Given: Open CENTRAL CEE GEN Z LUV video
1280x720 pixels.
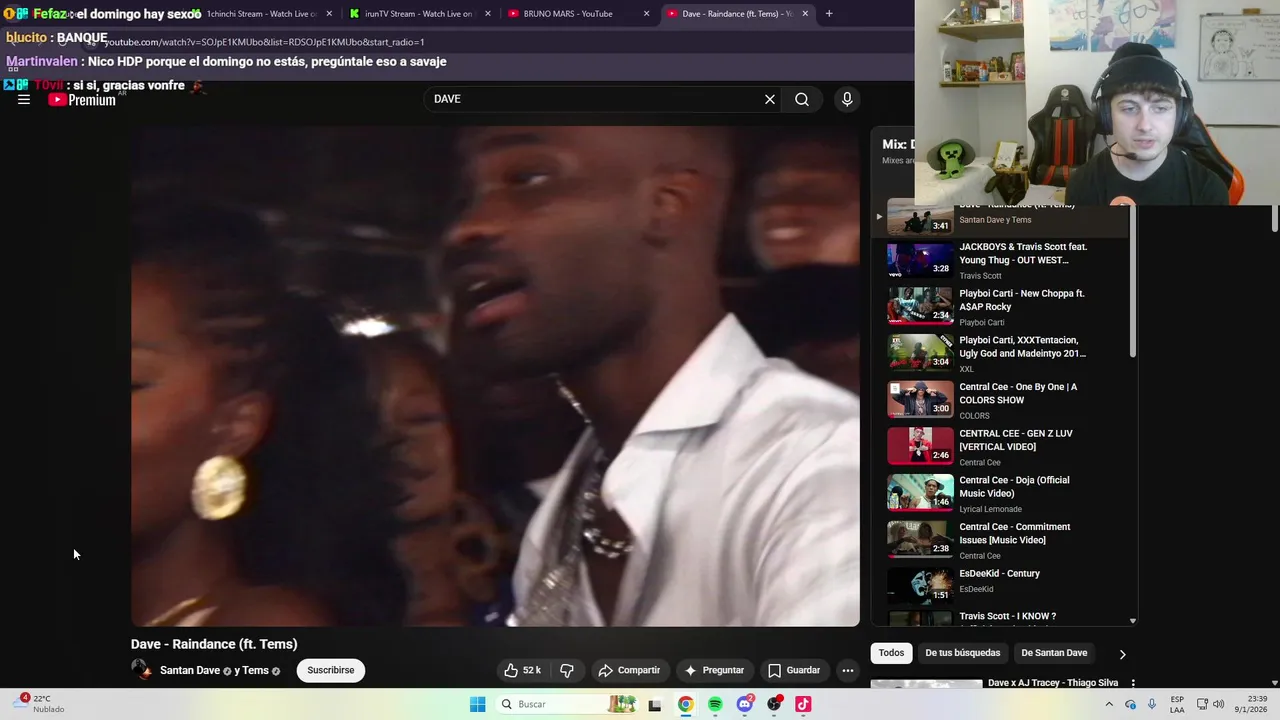Looking at the screenshot, I should pyautogui.click(x=1000, y=447).
